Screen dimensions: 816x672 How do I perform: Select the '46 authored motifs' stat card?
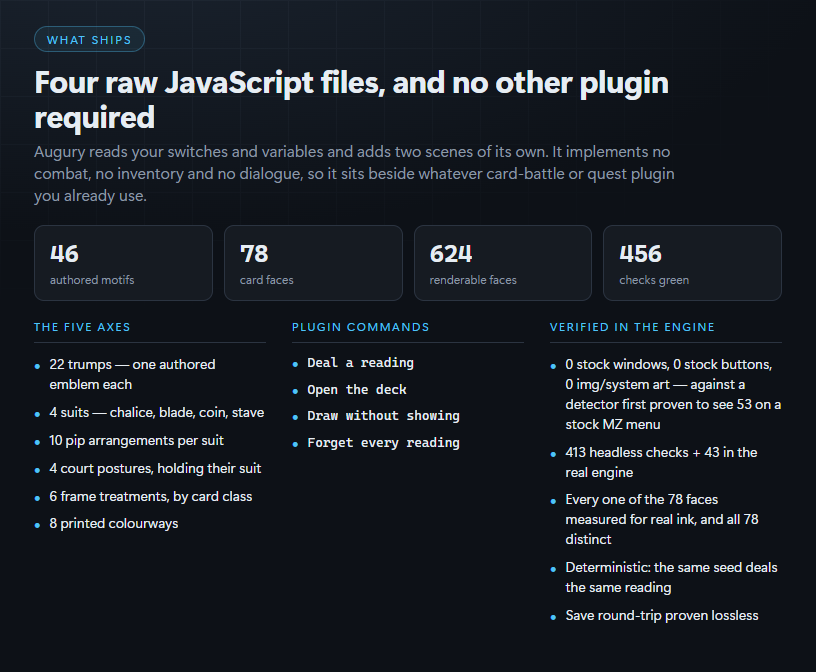[123, 263]
